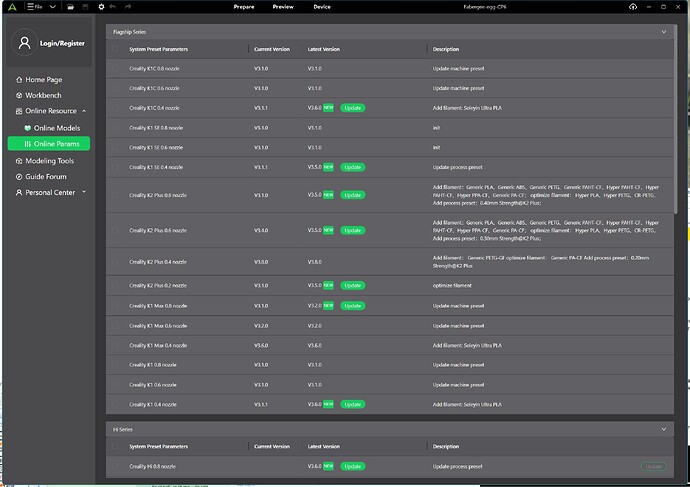690x487 pixels.
Task: Update the Creality Hi 0.8 nozzle preset
Action: [352, 466]
